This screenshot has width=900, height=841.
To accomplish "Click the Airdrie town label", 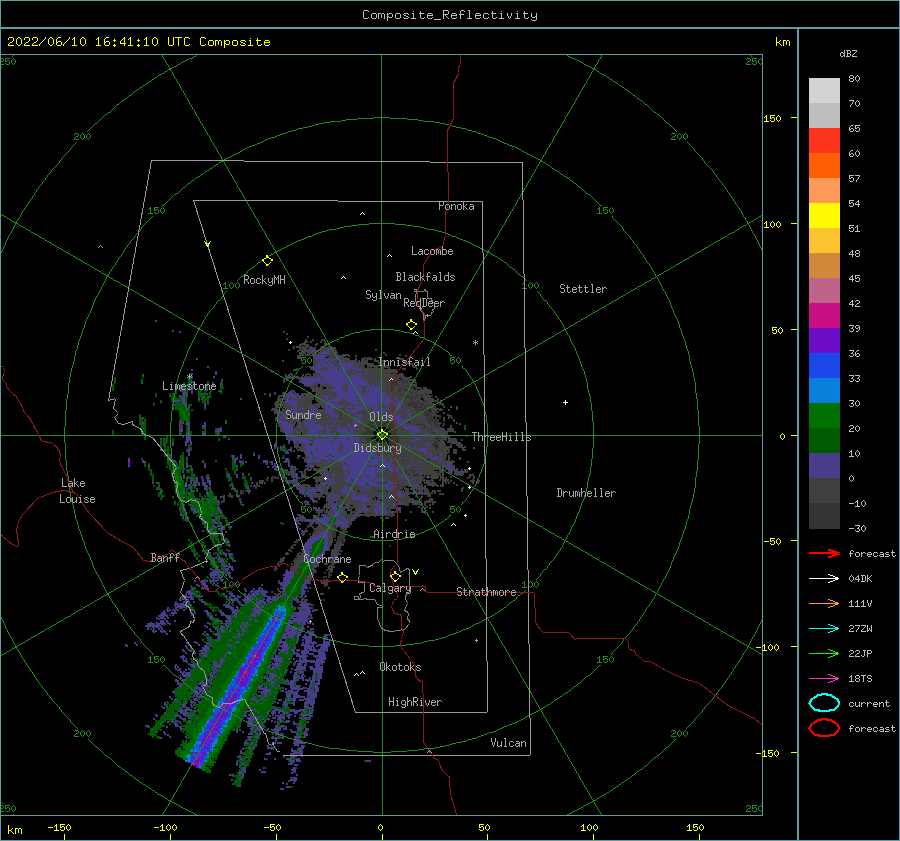I will click(x=394, y=534).
